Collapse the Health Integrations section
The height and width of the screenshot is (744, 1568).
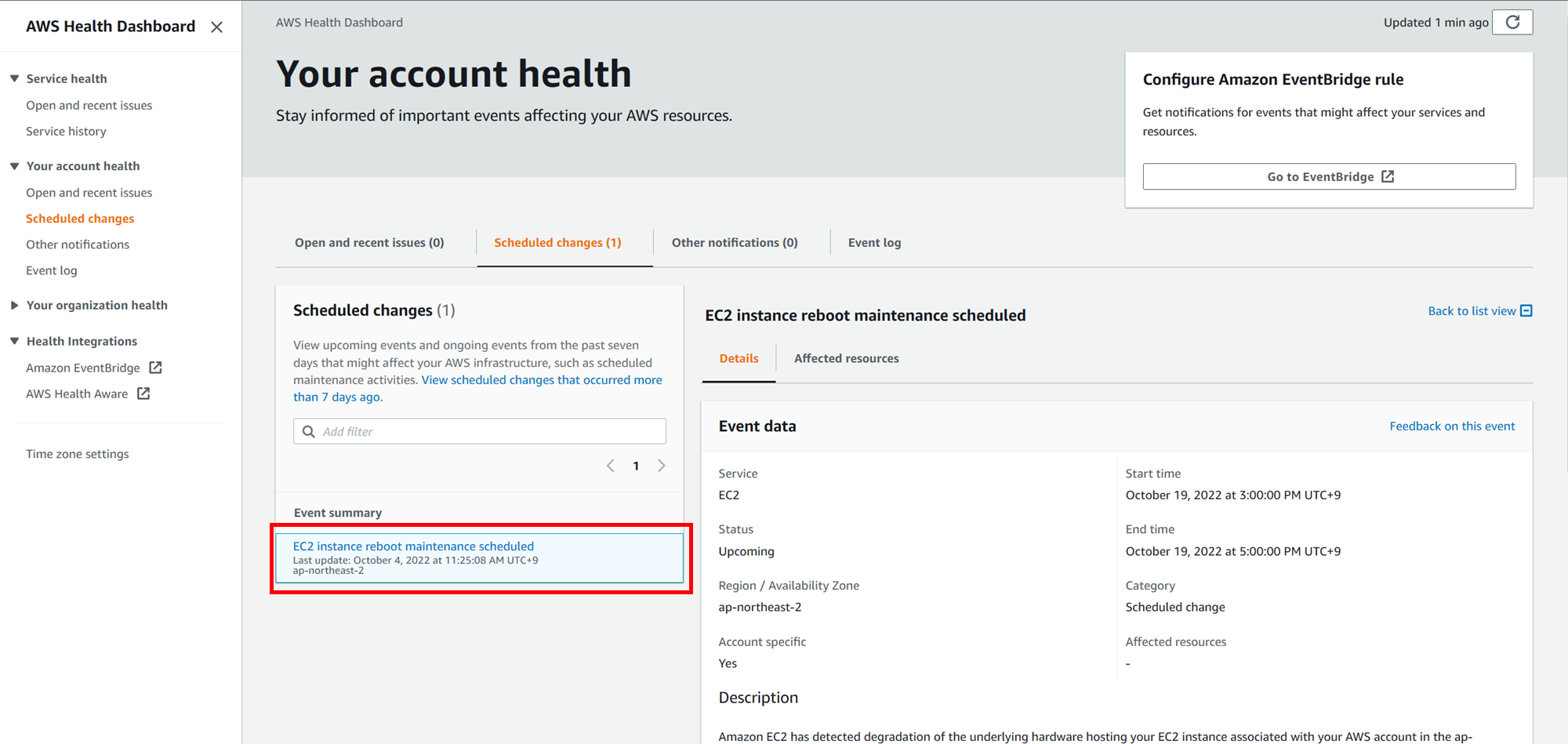coord(14,341)
